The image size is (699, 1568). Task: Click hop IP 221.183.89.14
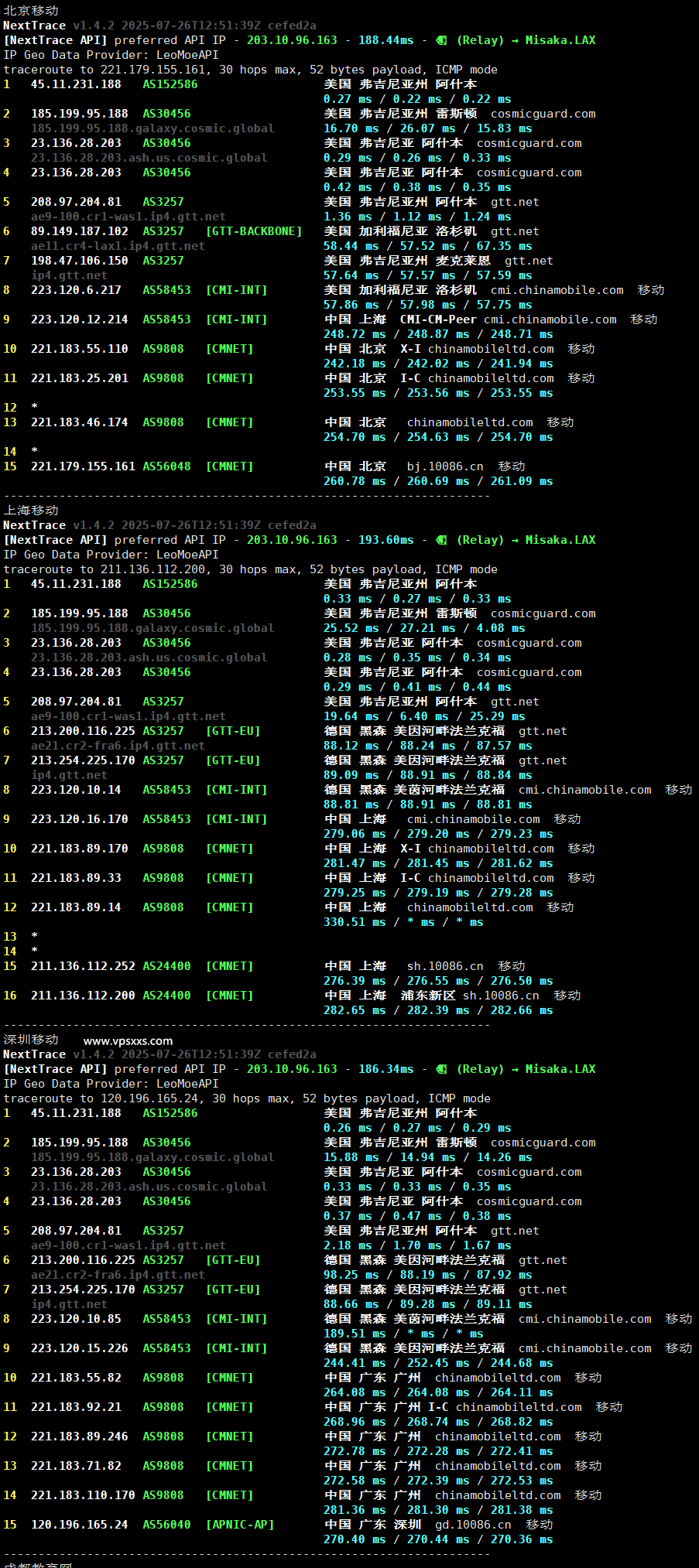pyautogui.click(x=76, y=907)
